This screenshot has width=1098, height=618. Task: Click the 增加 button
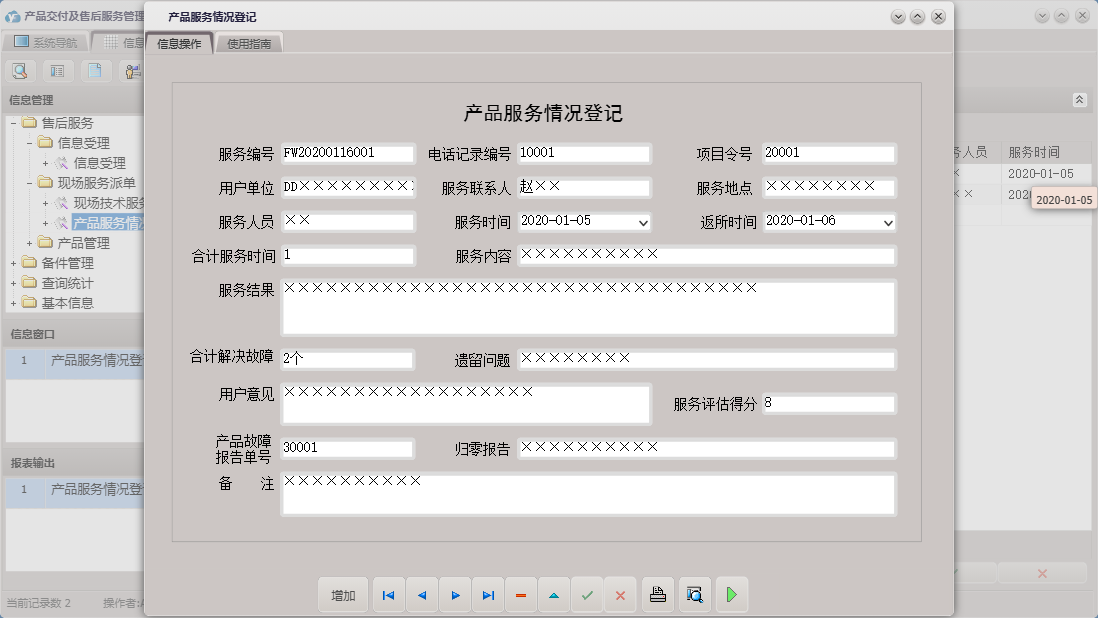pyautogui.click(x=343, y=595)
